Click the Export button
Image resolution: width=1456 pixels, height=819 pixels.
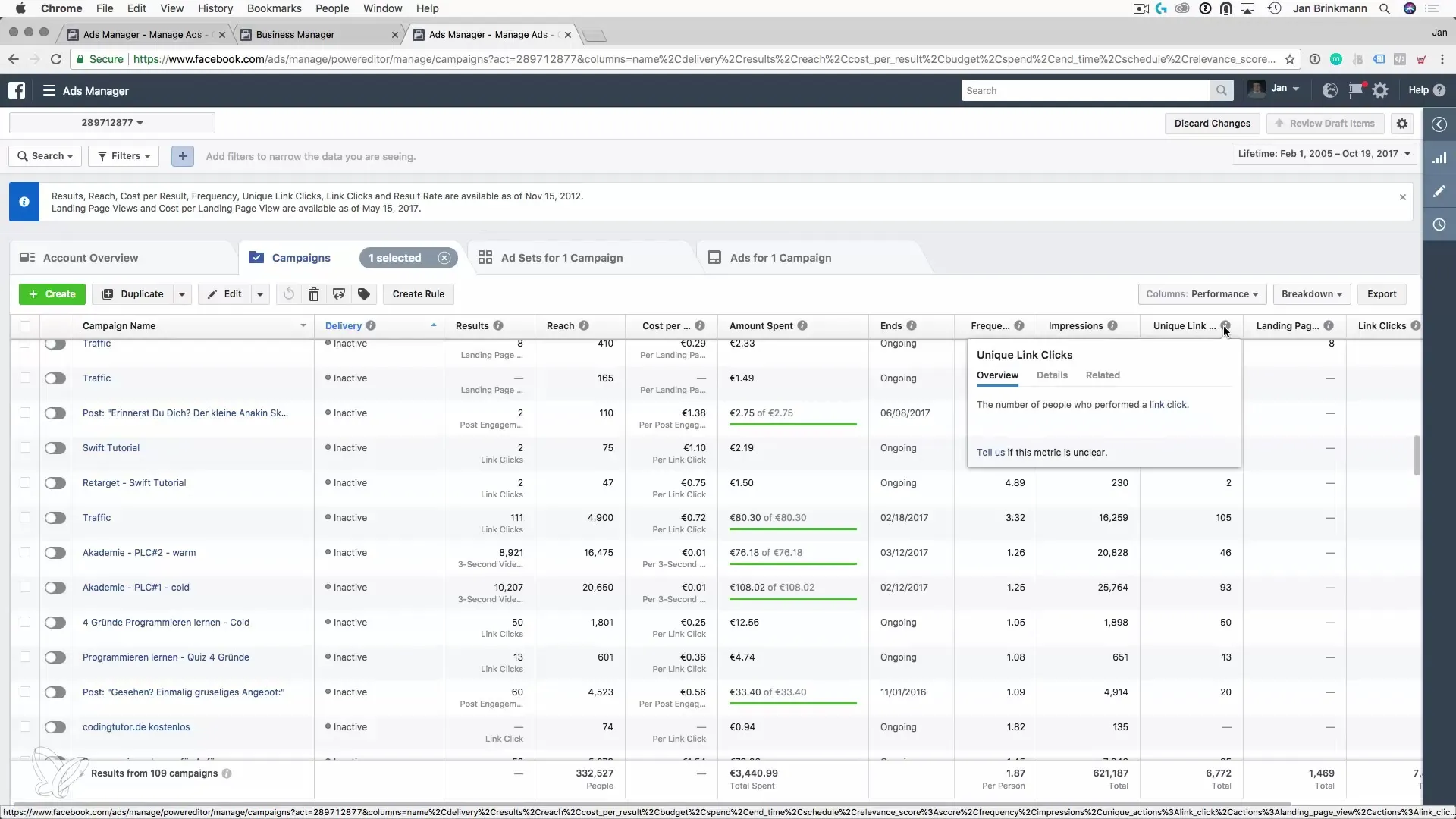(1382, 294)
